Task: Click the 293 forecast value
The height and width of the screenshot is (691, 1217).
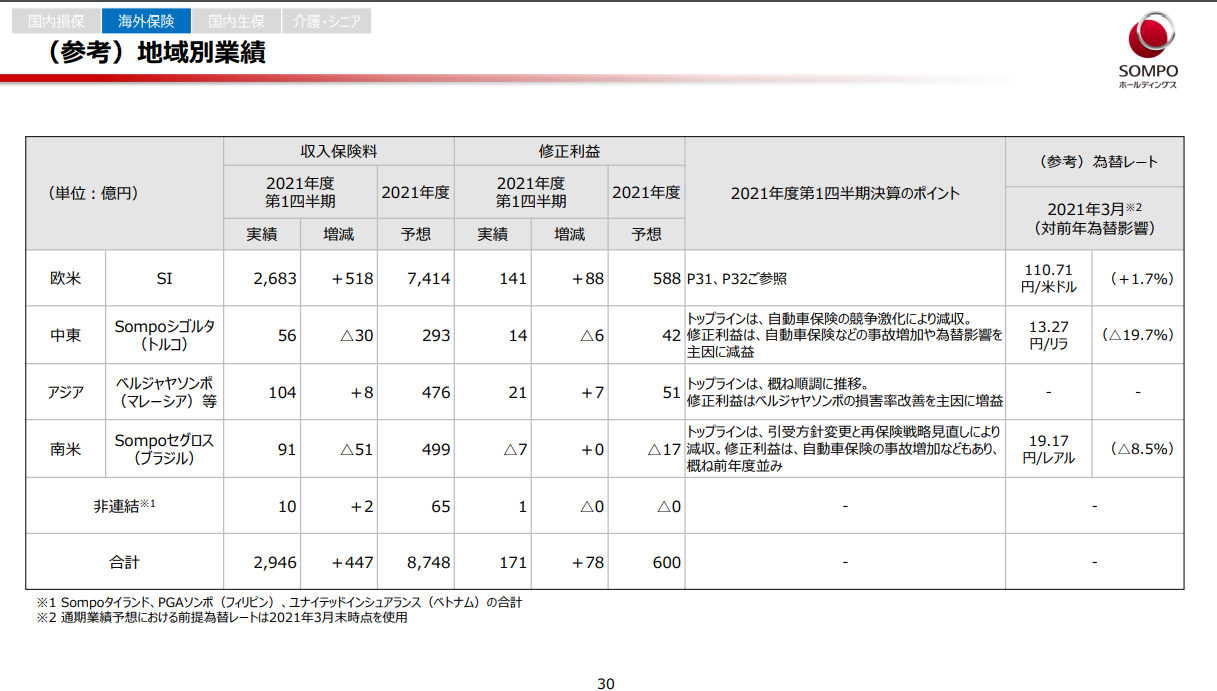Action: [436, 336]
